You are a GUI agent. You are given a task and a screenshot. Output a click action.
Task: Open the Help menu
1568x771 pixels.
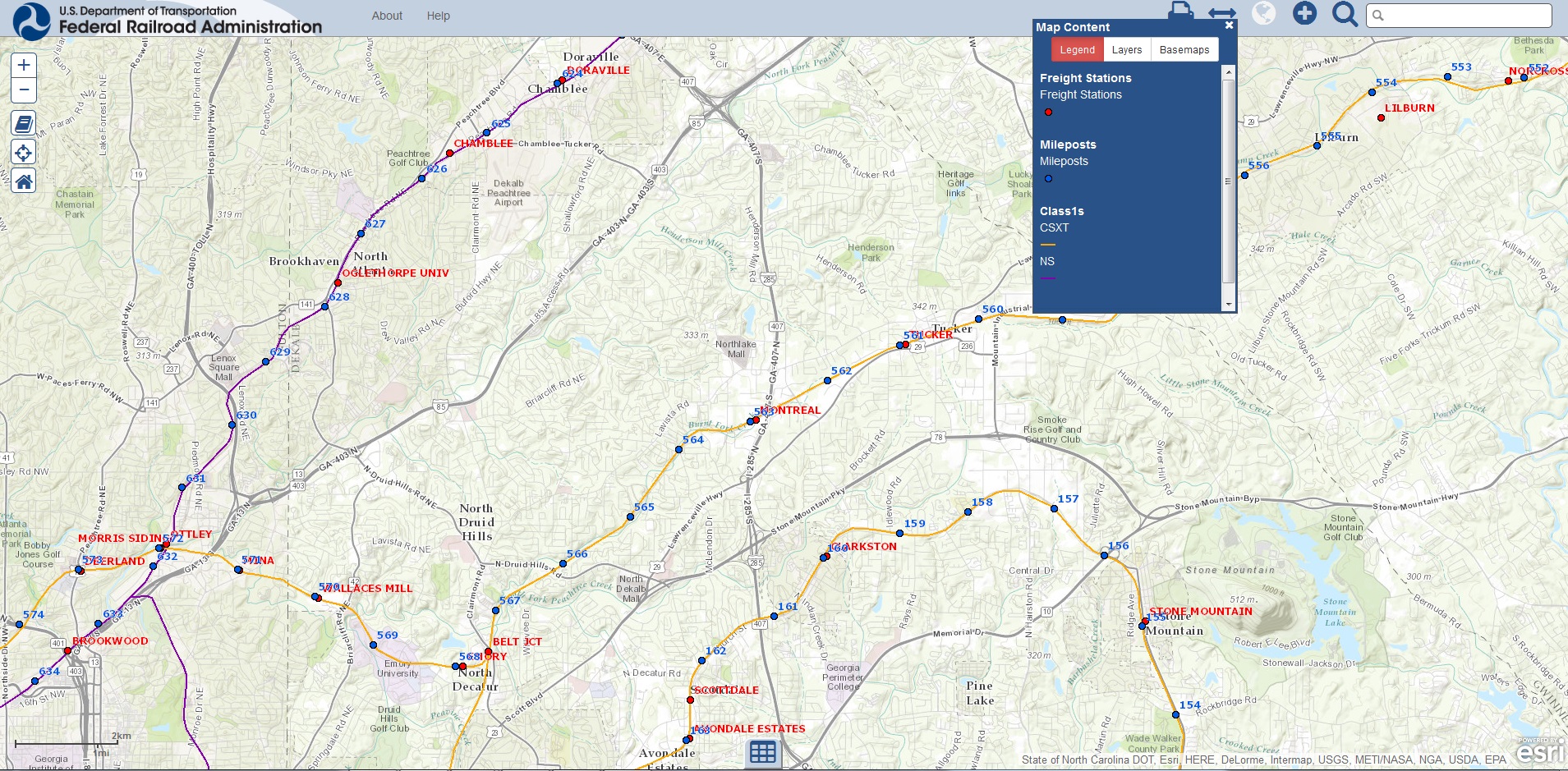pyautogui.click(x=439, y=15)
